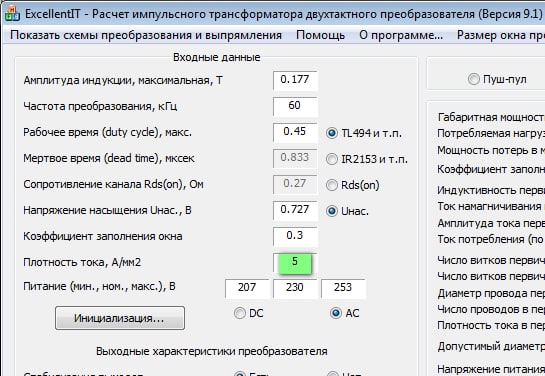The width and height of the screenshot is (545, 376).
Task: Open the О программе... menu
Action: 401,35
